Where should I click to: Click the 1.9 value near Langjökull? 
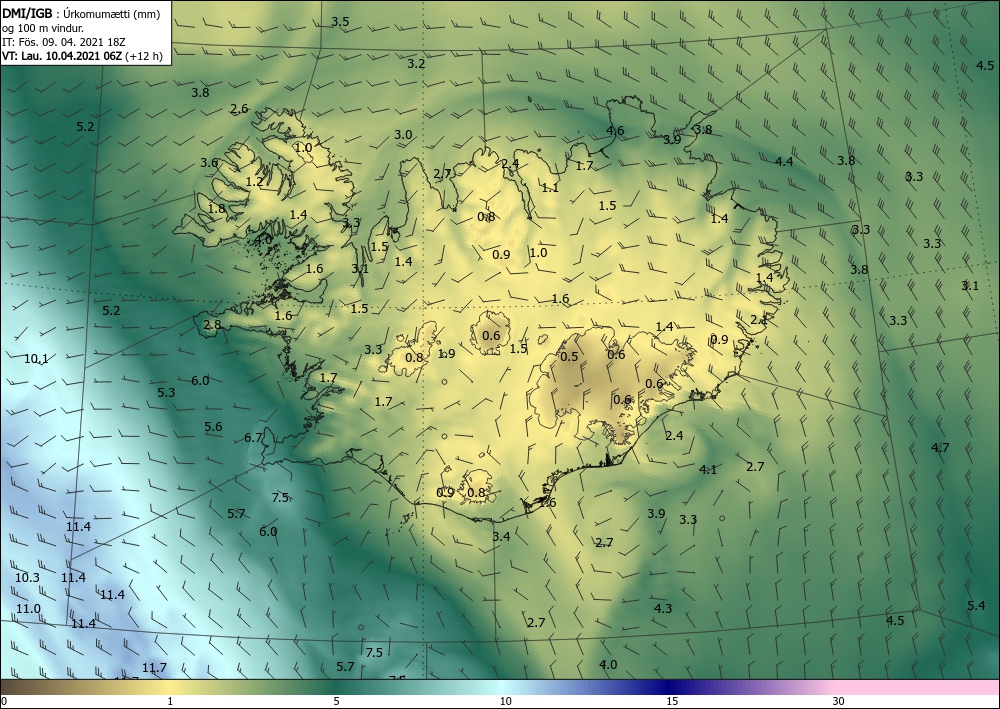[446, 354]
